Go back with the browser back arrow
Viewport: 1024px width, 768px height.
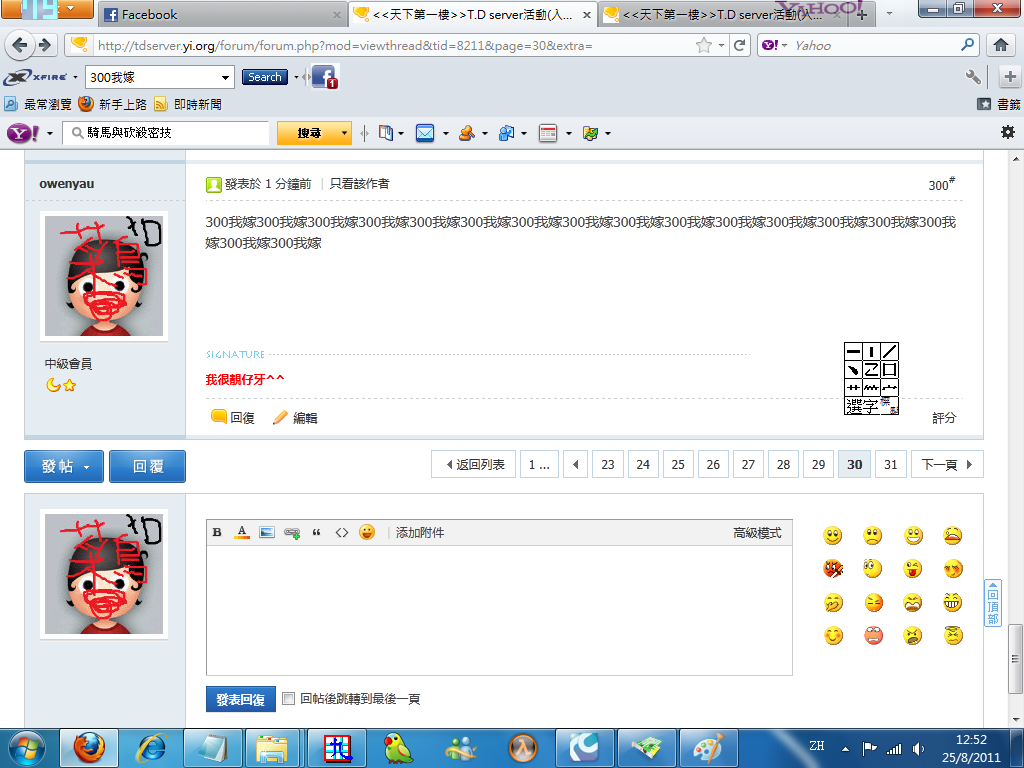pos(20,45)
